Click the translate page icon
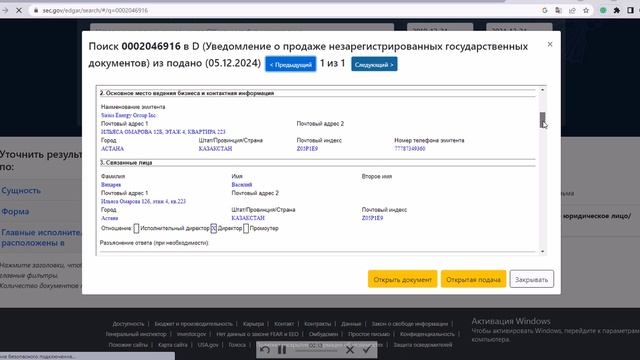Image resolution: width=640 pixels, height=360 pixels. tap(558, 11)
